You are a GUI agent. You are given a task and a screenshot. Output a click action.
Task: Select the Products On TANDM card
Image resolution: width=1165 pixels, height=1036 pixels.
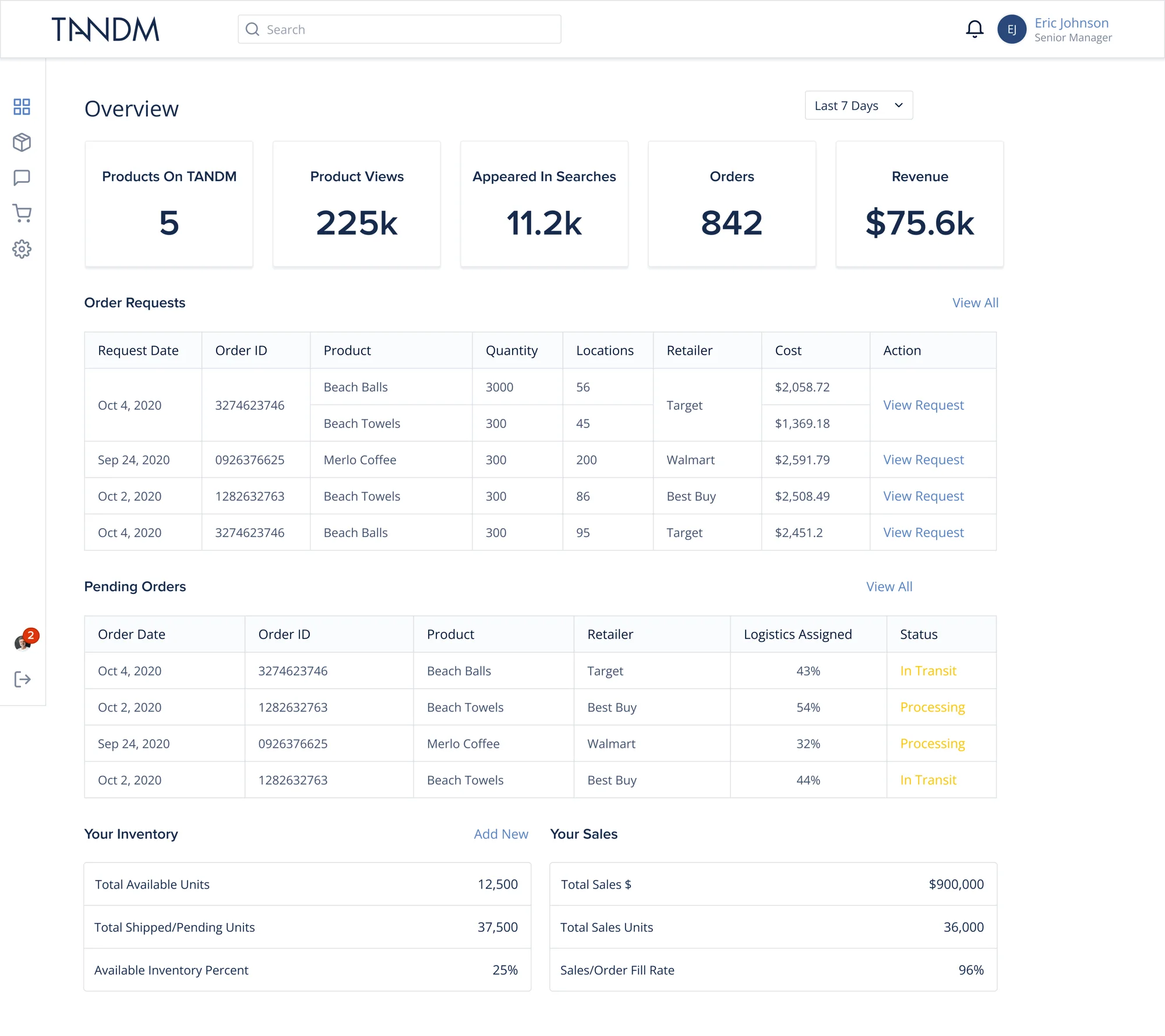click(x=169, y=204)
